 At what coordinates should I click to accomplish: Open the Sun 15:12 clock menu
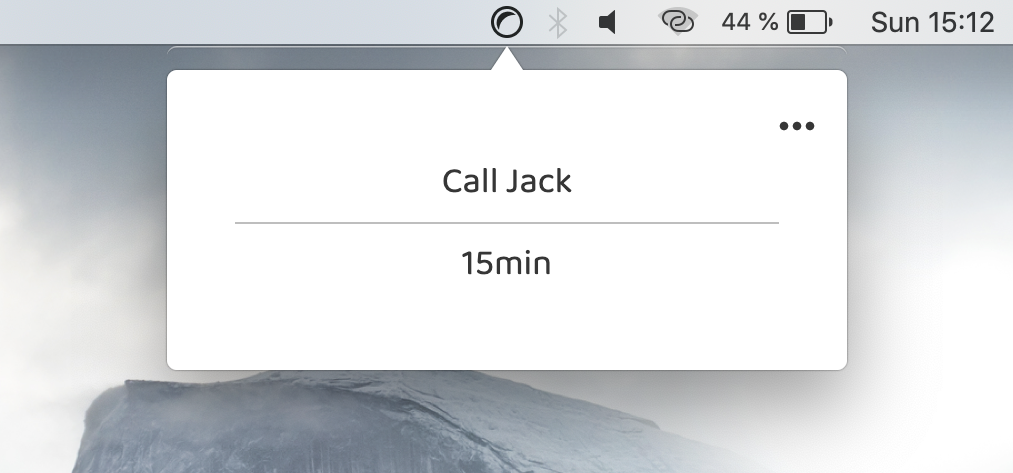[x=932, y=23]
